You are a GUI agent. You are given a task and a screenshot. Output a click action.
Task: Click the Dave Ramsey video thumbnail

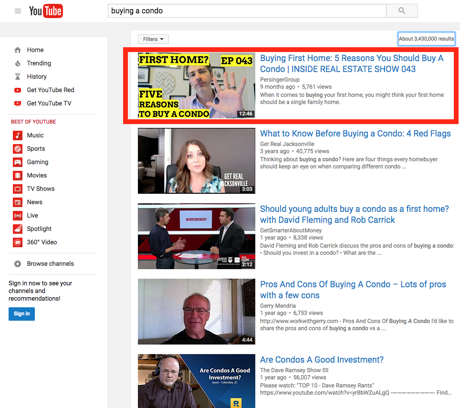[x=196, y=381]
